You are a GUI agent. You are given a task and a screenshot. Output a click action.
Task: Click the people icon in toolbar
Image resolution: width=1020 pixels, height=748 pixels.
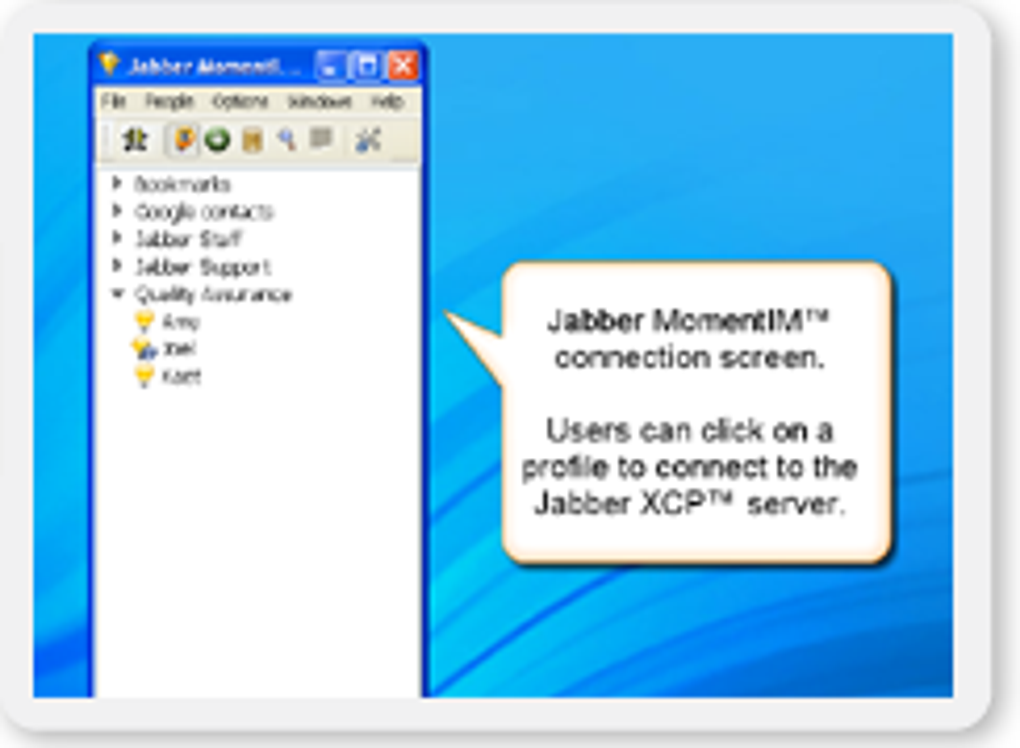(135, 140)
